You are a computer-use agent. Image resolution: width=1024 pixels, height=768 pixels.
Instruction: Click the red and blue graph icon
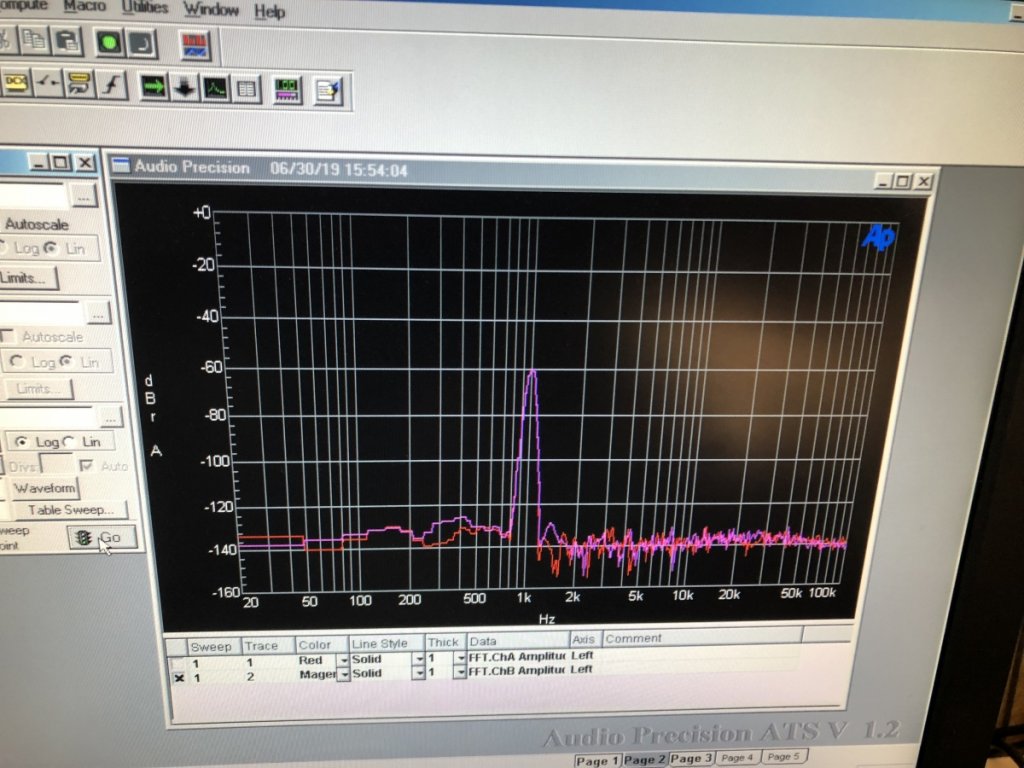coord(195,46)
